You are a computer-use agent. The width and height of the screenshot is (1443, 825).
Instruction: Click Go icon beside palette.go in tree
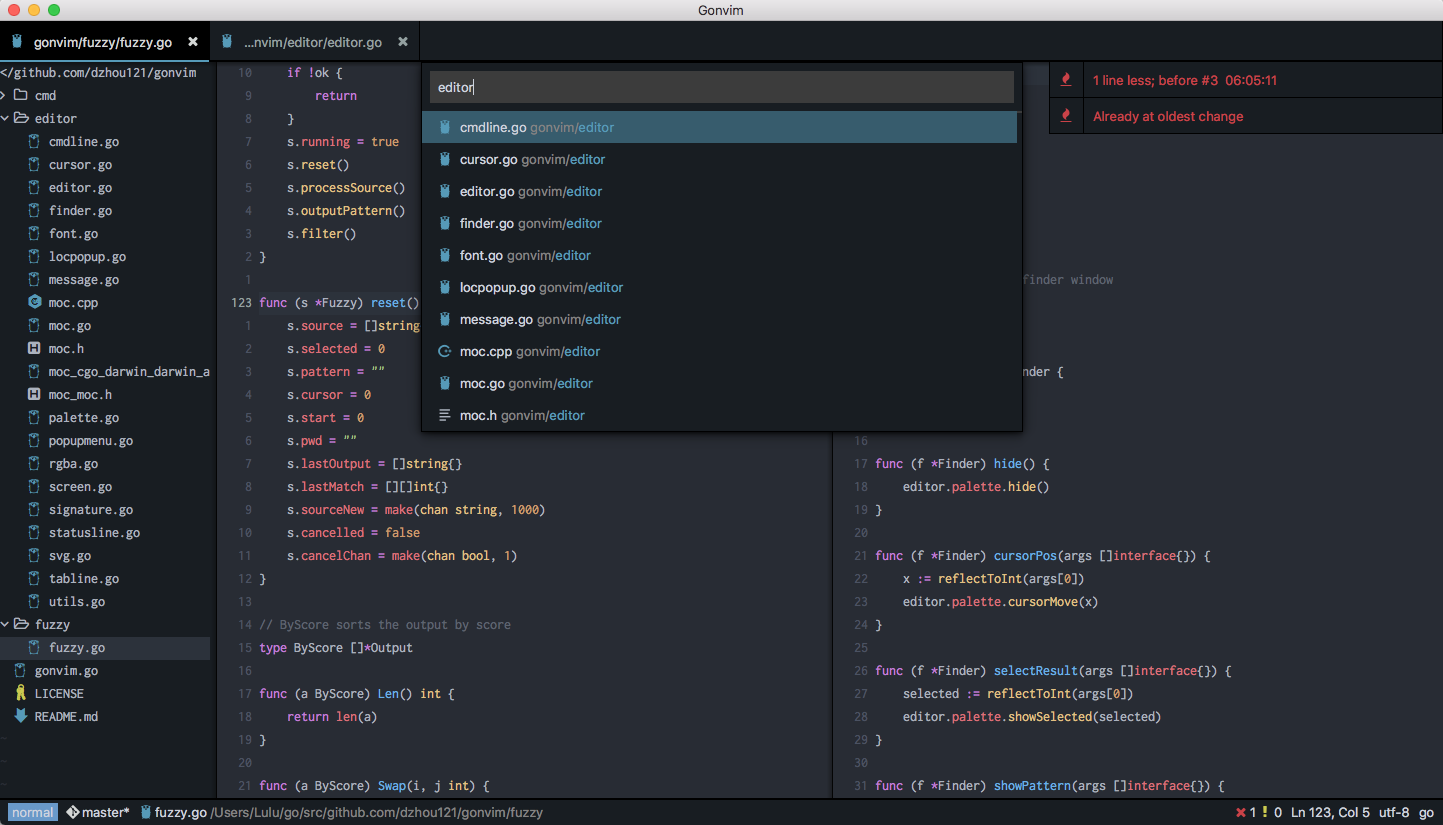(x=34, y=418)
